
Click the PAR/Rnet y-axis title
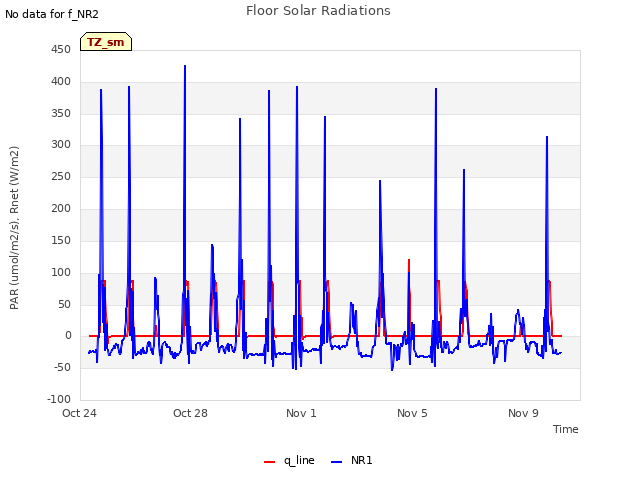click(x=14, y=228)
